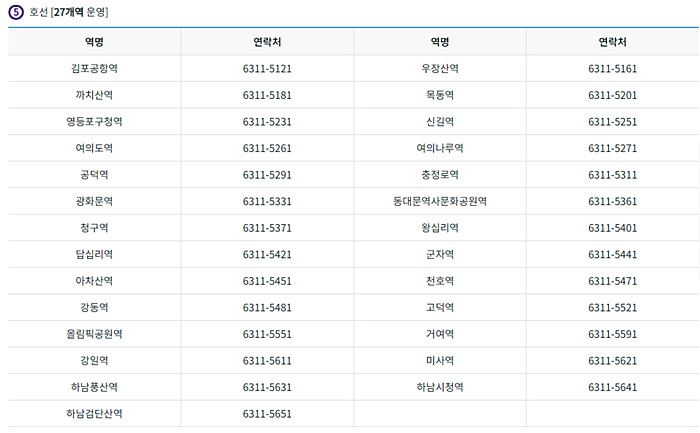This screenshot has height=433, width=700.
Task: Select phone number 6311-5611
Action: pyautogui.click(x=267, y=361)
